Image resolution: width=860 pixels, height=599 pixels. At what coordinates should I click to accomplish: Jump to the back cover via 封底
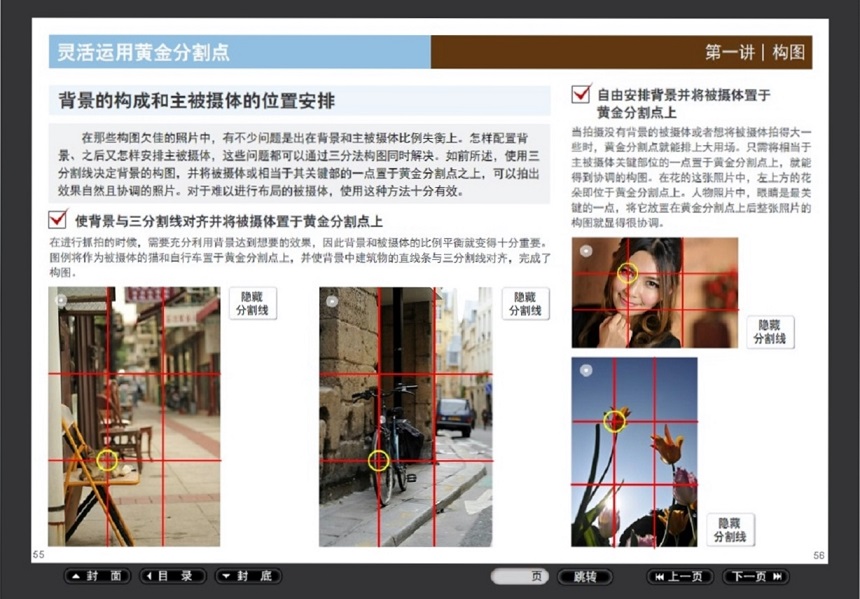click(248, 576)
